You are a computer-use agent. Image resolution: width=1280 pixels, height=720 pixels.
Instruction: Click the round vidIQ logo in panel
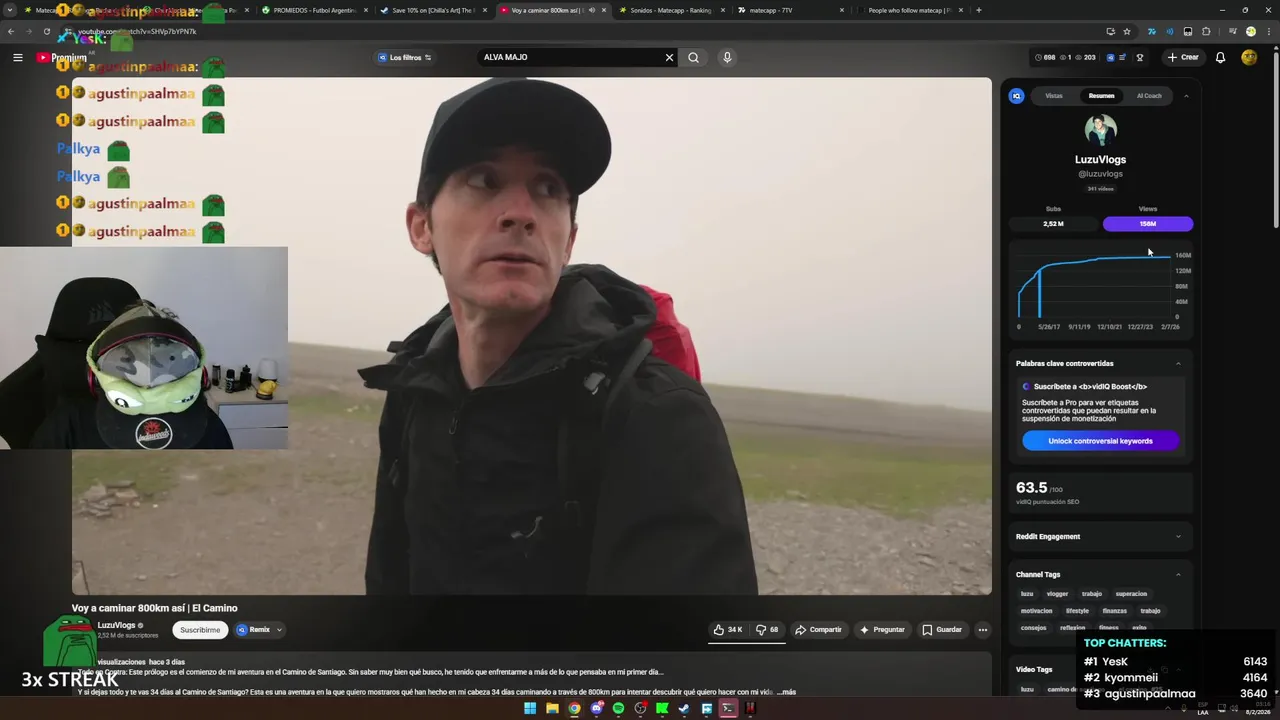coord(1016,96)
